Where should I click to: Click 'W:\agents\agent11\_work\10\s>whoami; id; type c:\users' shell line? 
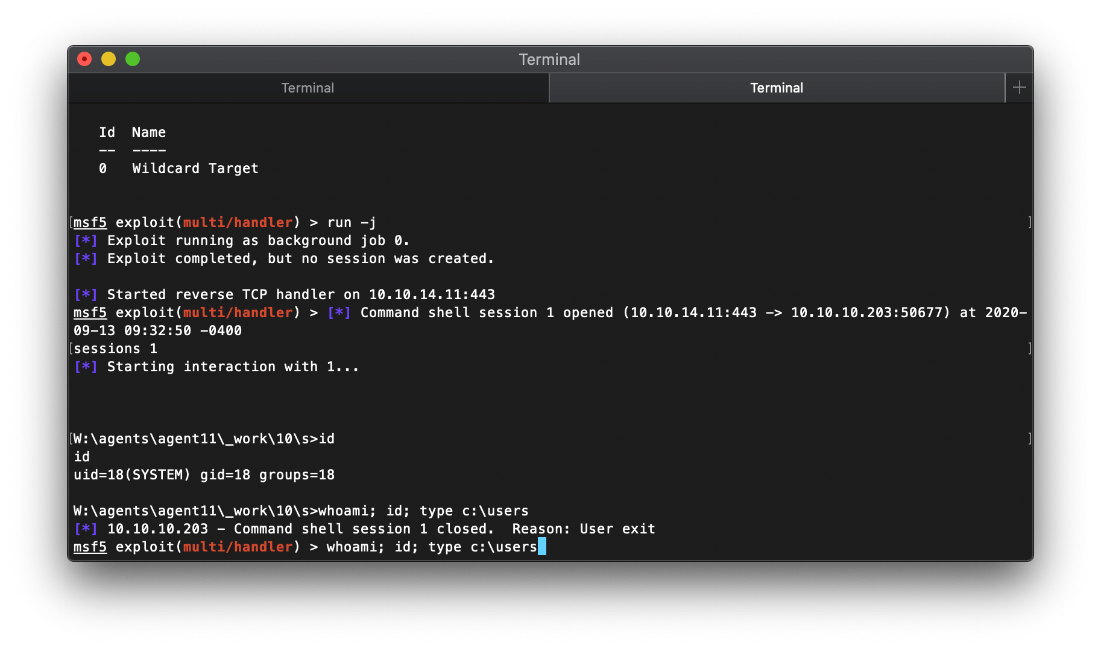click(301, 511)
